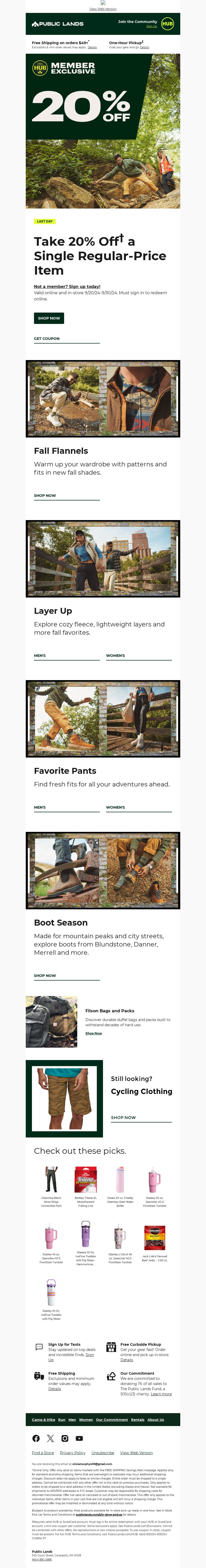
Task: Open View Web Version at the top
Action: 103,9
